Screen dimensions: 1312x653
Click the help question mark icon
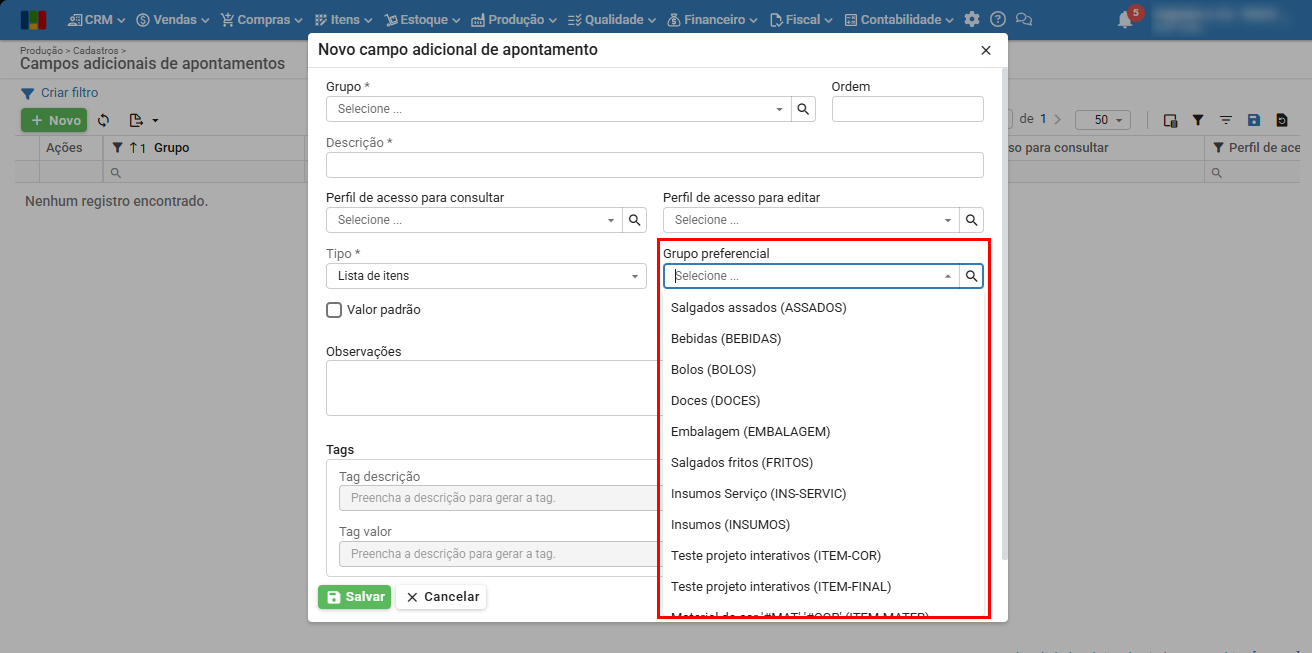click(997, 20)
